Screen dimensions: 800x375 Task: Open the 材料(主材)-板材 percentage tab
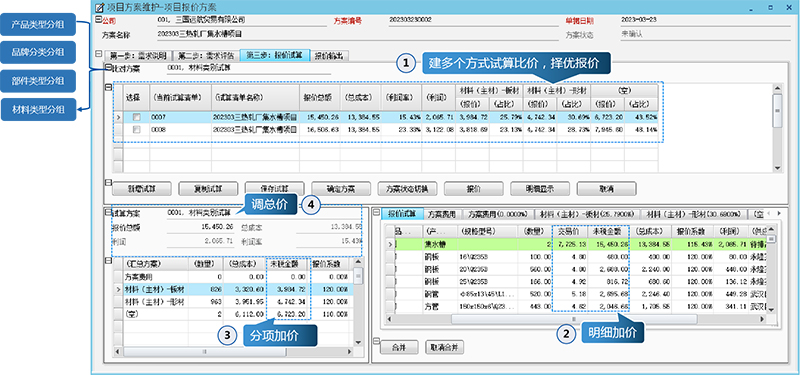(x=586, y=214)
